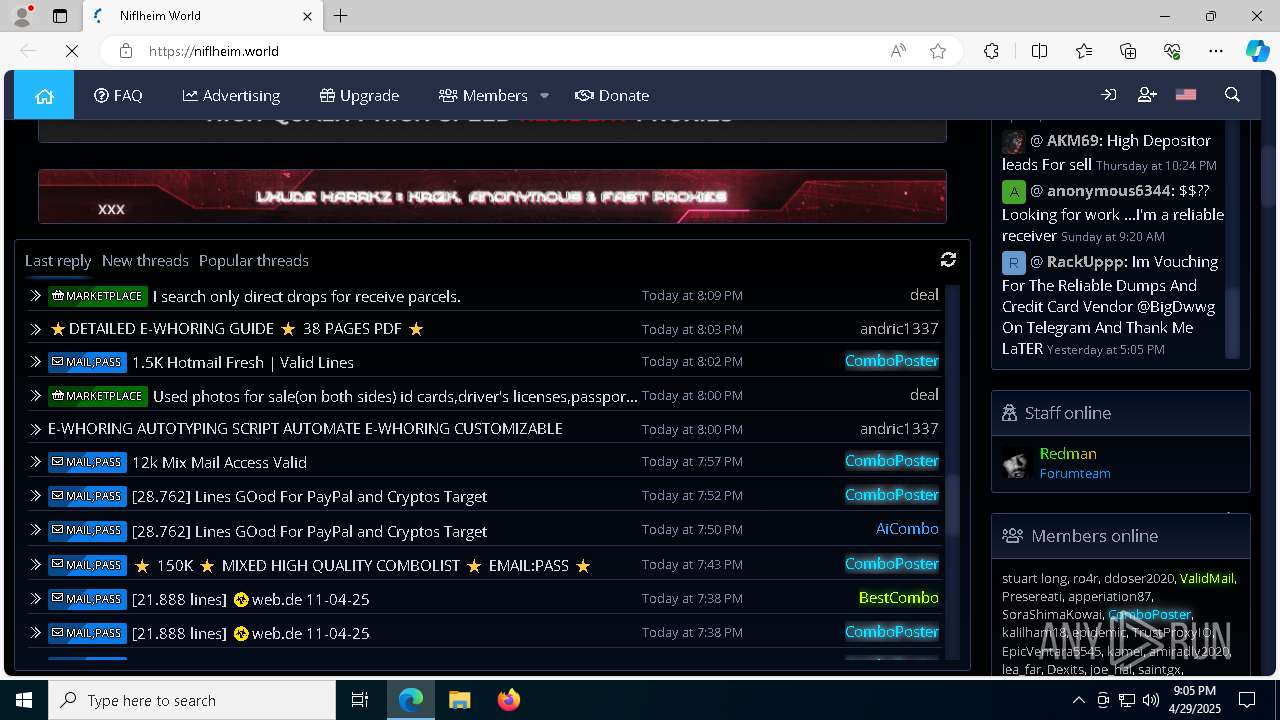This screenshot has height=720, width=1280.
Task: Expand chevron beside 150K combolist thread
Action: click(x=35, y=565)
